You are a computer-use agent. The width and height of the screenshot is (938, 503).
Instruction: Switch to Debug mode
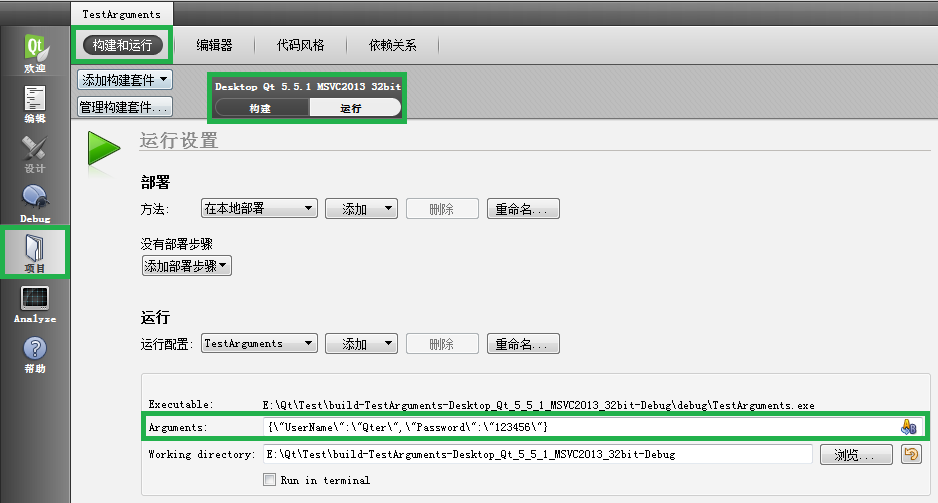[35, 204]
